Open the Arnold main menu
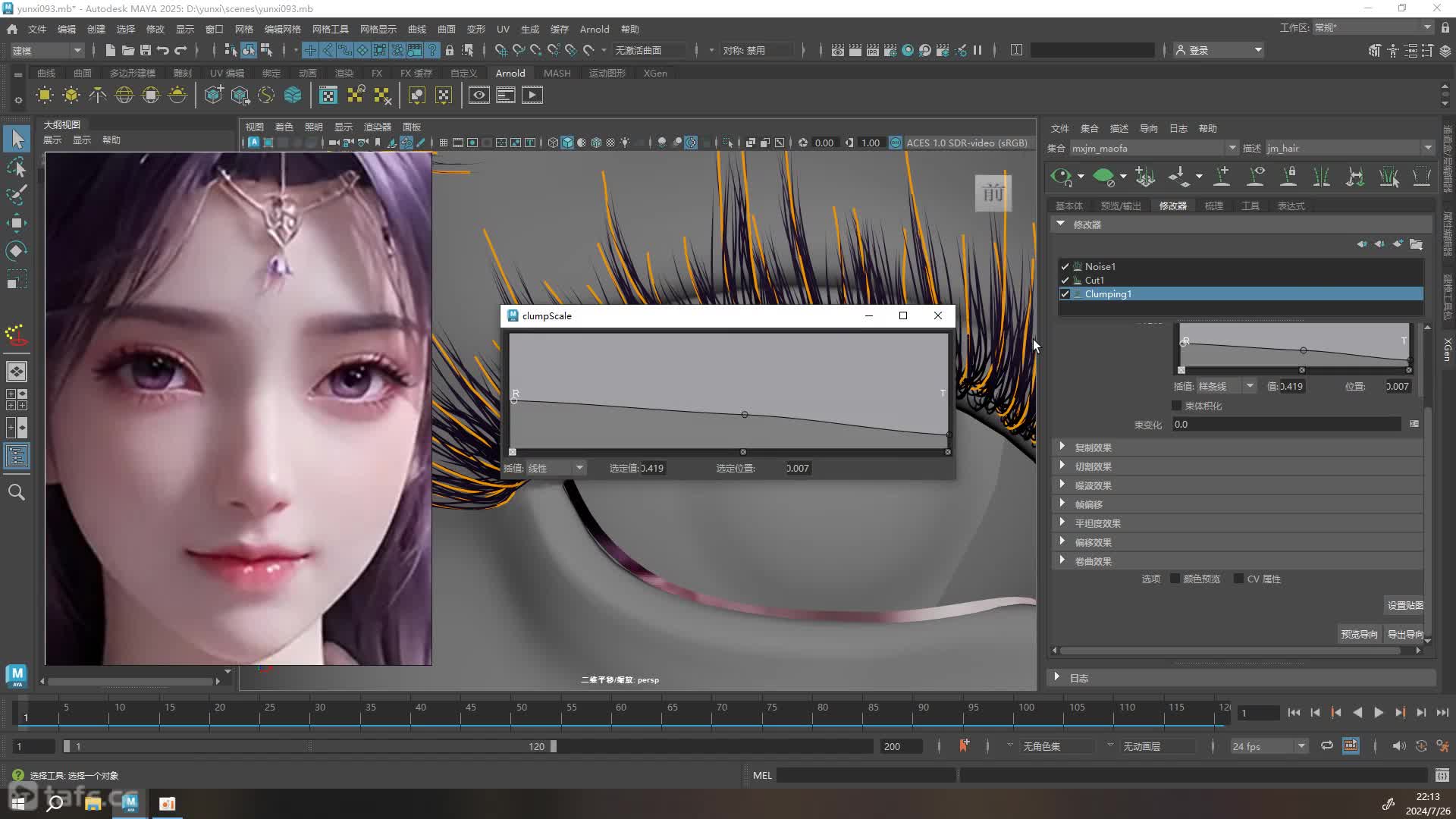This screenshot has width=1456, height=819. 595,29
